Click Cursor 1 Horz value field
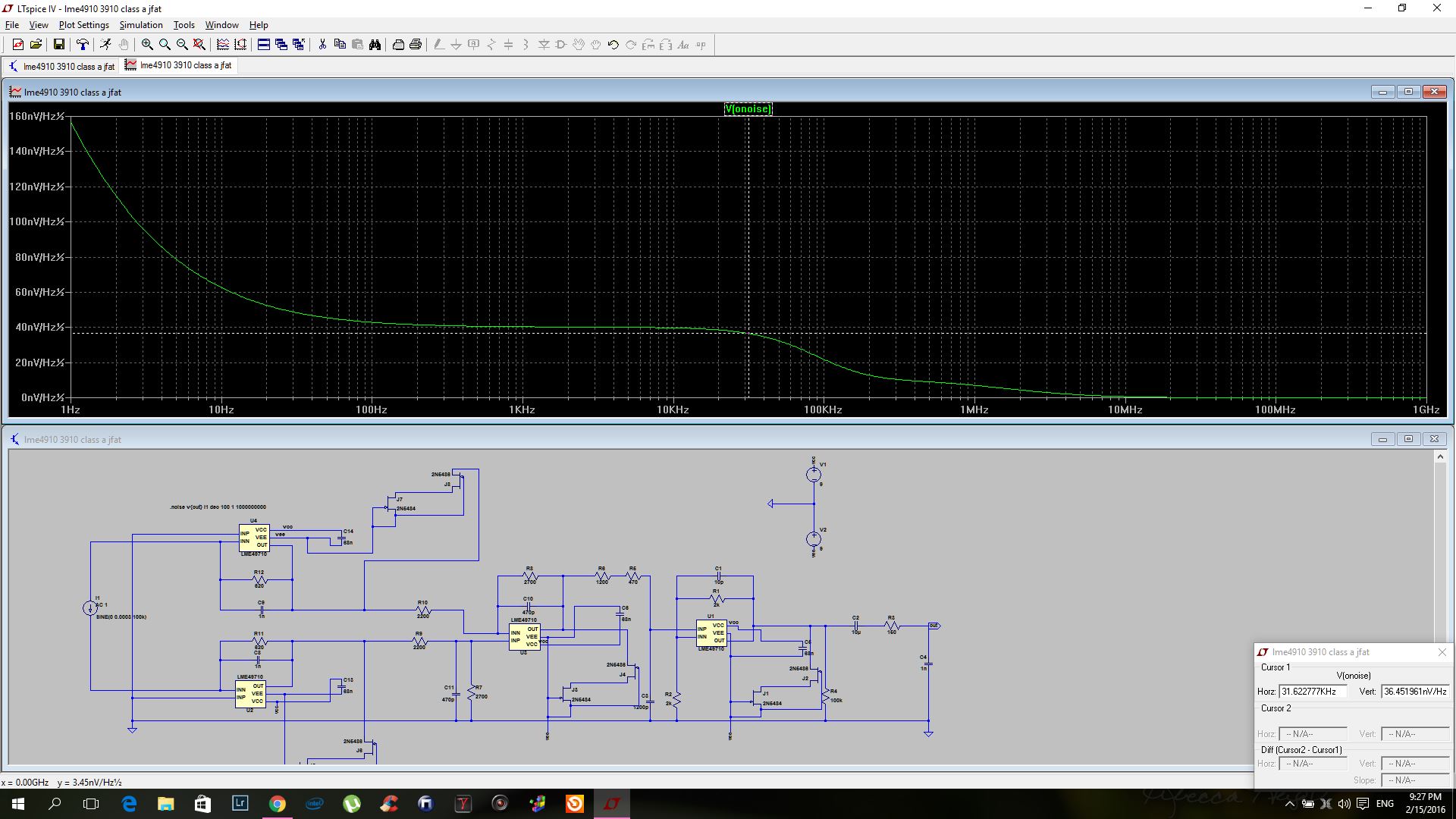The image size is (1456, 819). [x=1313, y=692]
